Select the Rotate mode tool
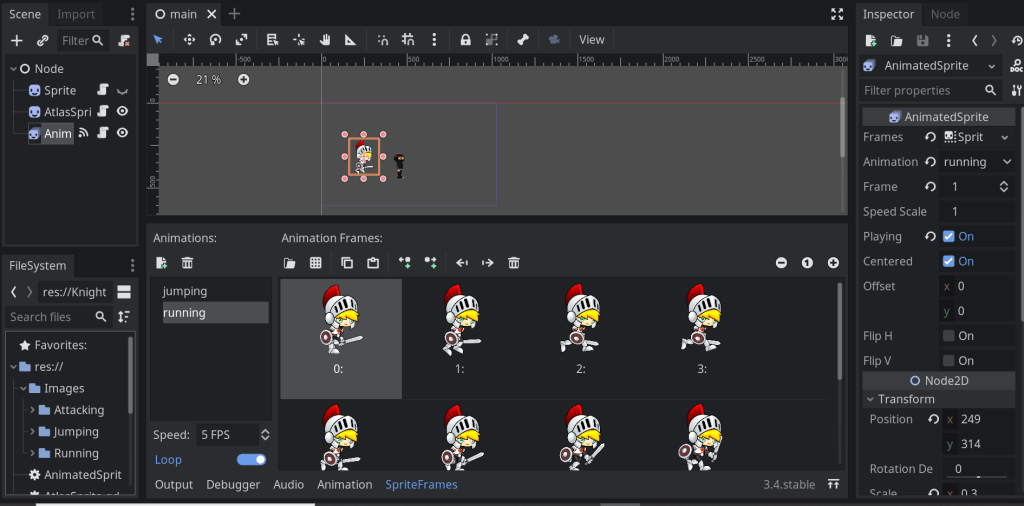 [215, 40]
